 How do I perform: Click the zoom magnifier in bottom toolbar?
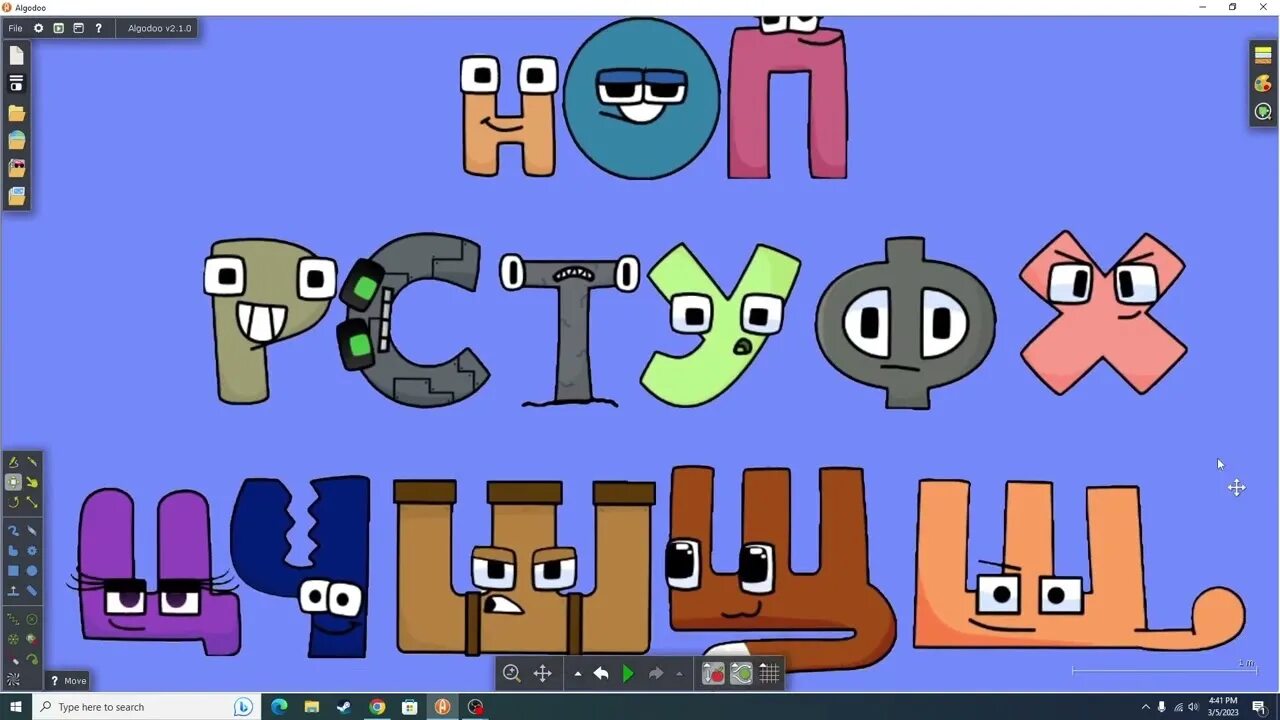click(x=511, y=673)
